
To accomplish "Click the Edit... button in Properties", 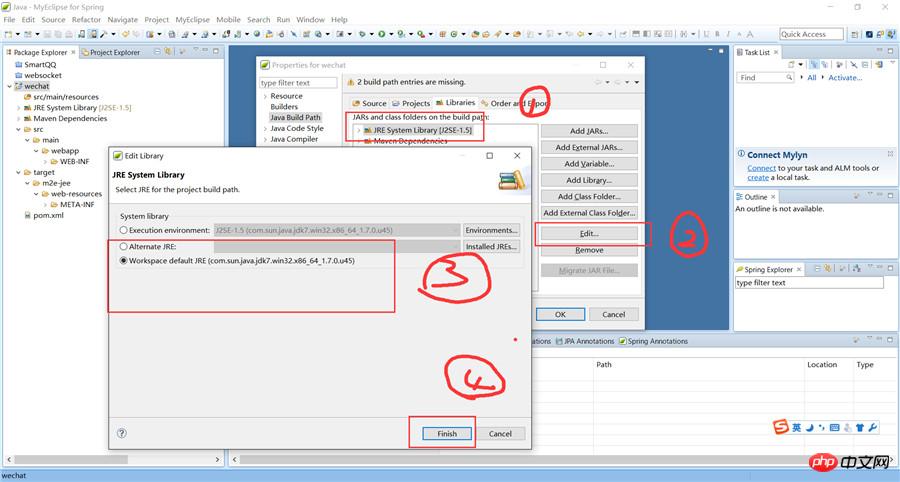I will tap(589, 234).
